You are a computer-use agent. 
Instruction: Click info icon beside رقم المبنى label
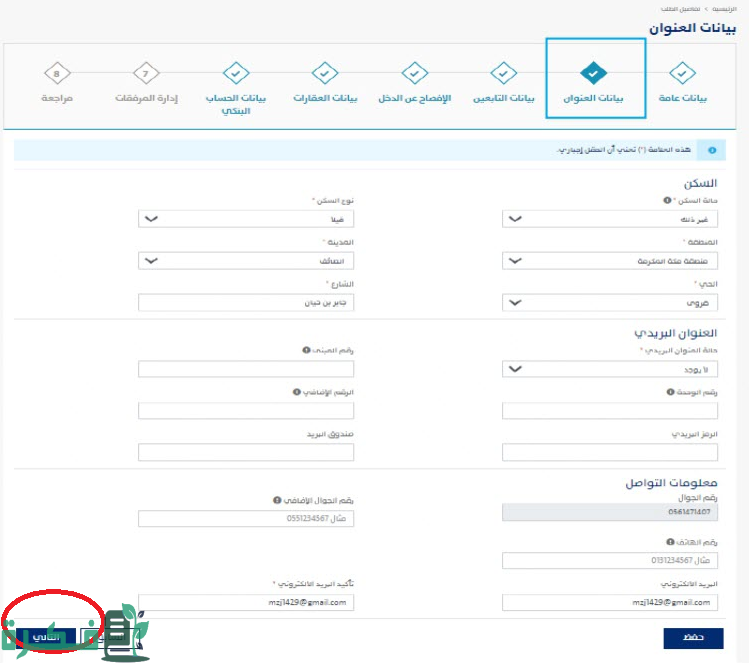point(306,350)
